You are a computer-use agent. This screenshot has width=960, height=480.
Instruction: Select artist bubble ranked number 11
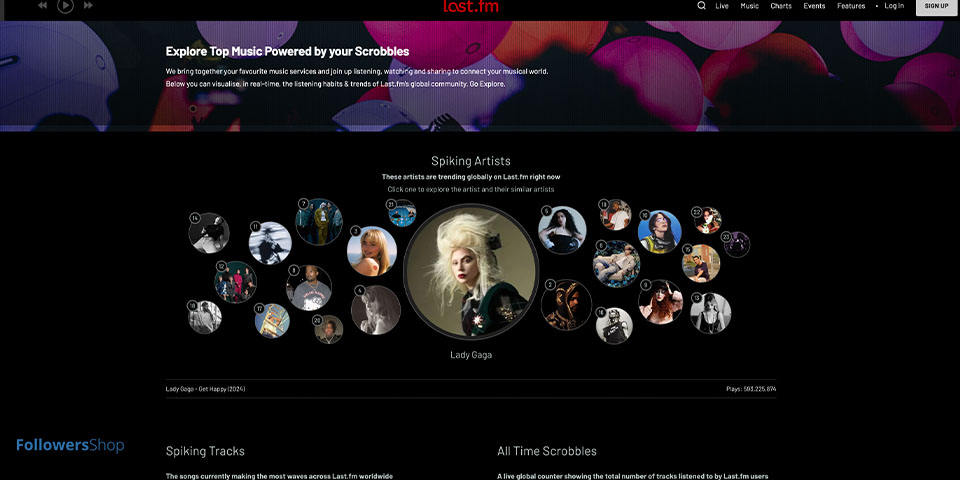coord(270,243)
